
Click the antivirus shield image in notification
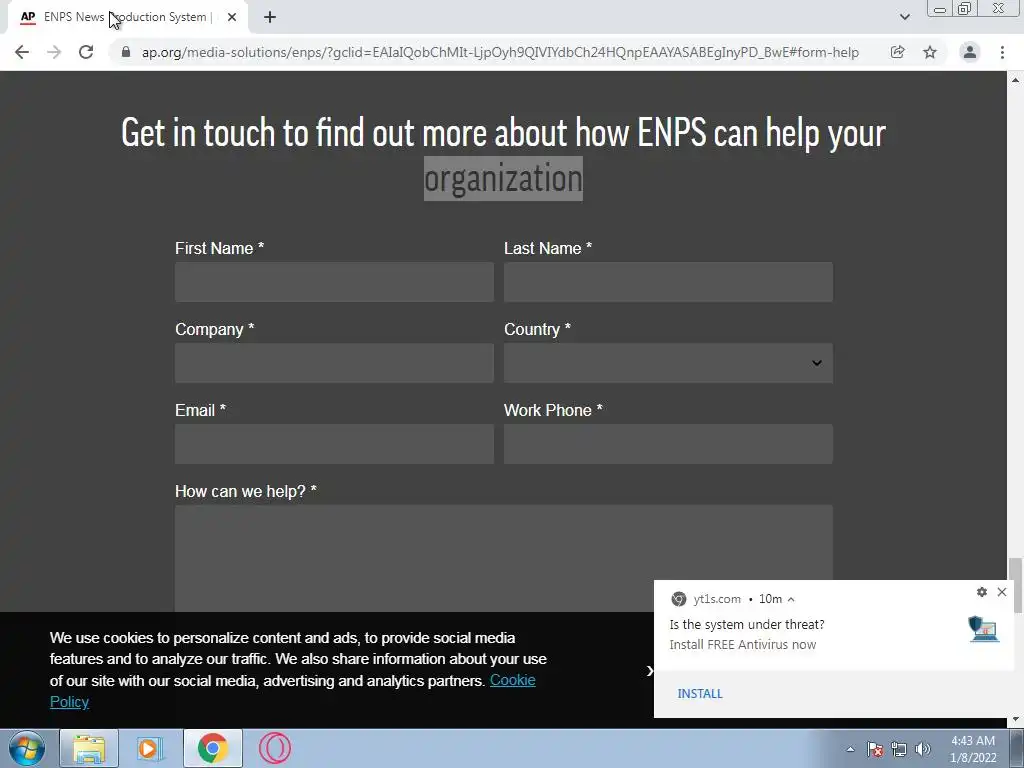point(984,629)
